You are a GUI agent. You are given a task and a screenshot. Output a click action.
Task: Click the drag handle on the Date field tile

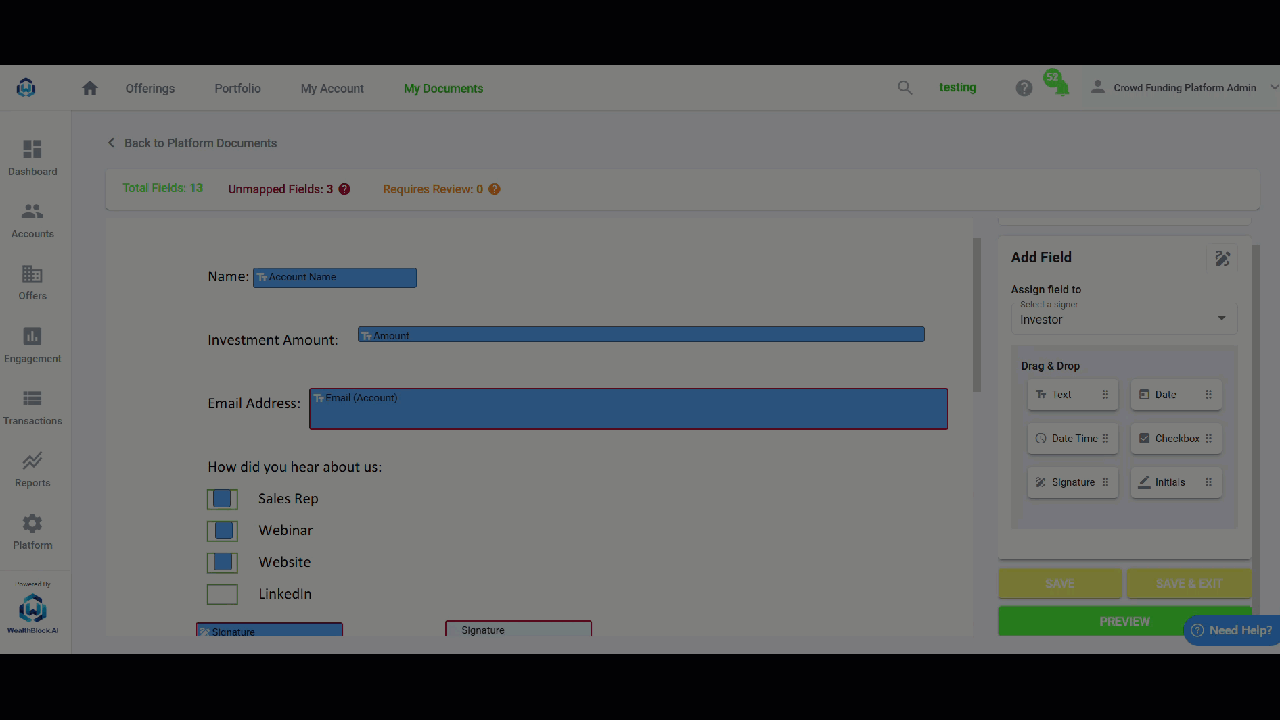1208,395
